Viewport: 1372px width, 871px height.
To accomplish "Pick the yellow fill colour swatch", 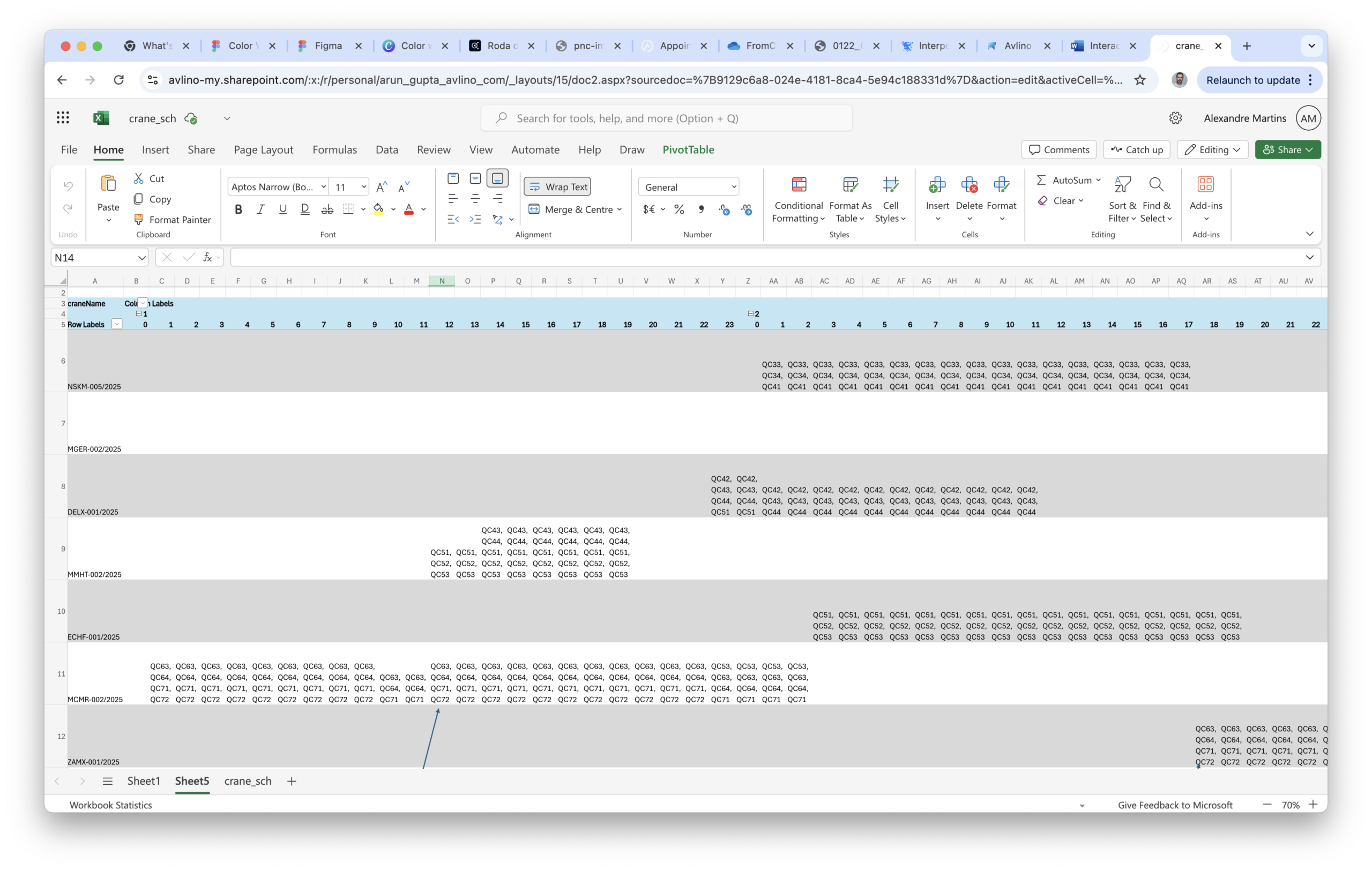I will pyautogui.click(x=378, y=209).
